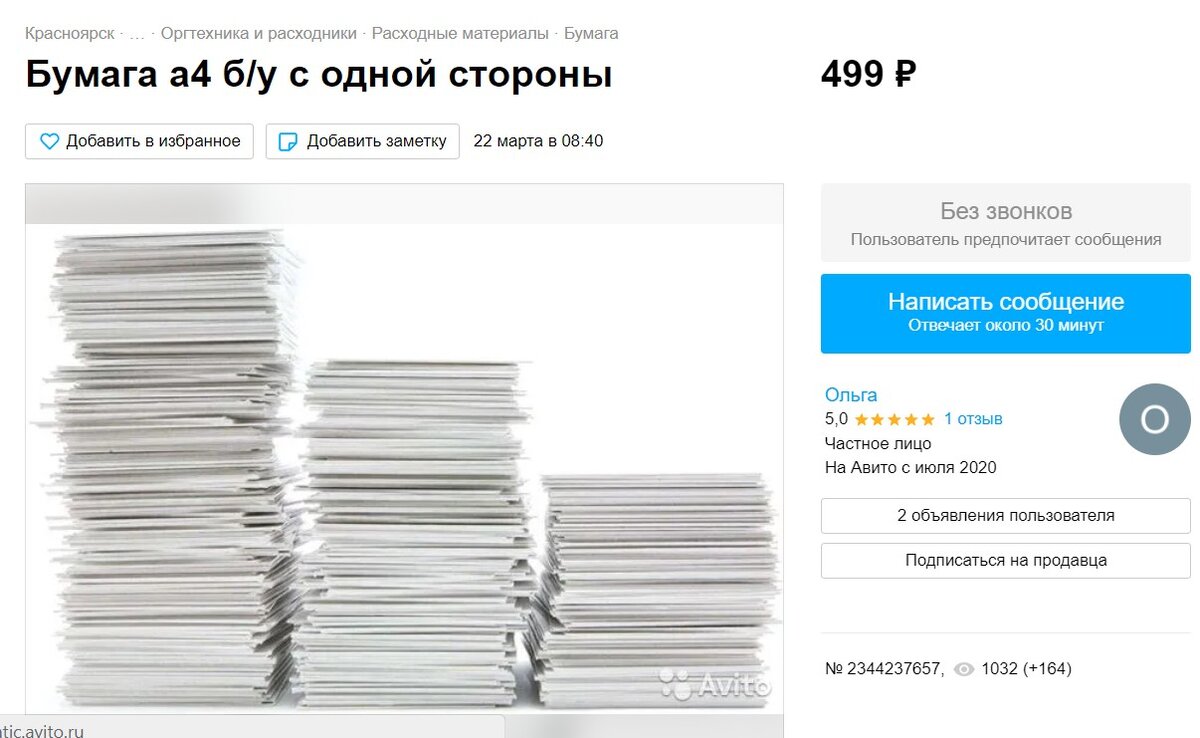The image size is (1200, 738).
Task: Click the Написать сообщение blue button
Action: 1006,313
